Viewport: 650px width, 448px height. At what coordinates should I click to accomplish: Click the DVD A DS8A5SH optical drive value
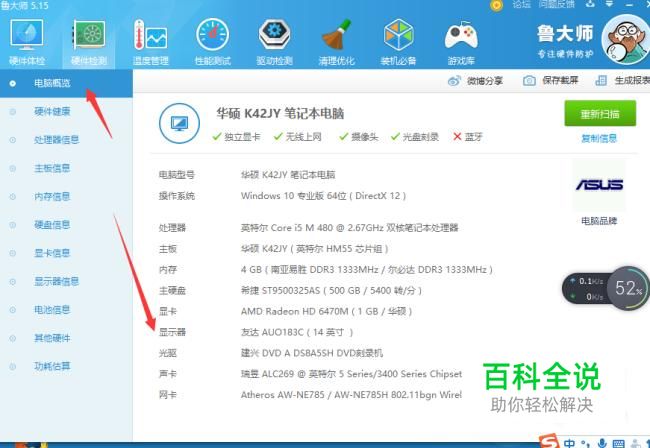[x=312, y=353]
